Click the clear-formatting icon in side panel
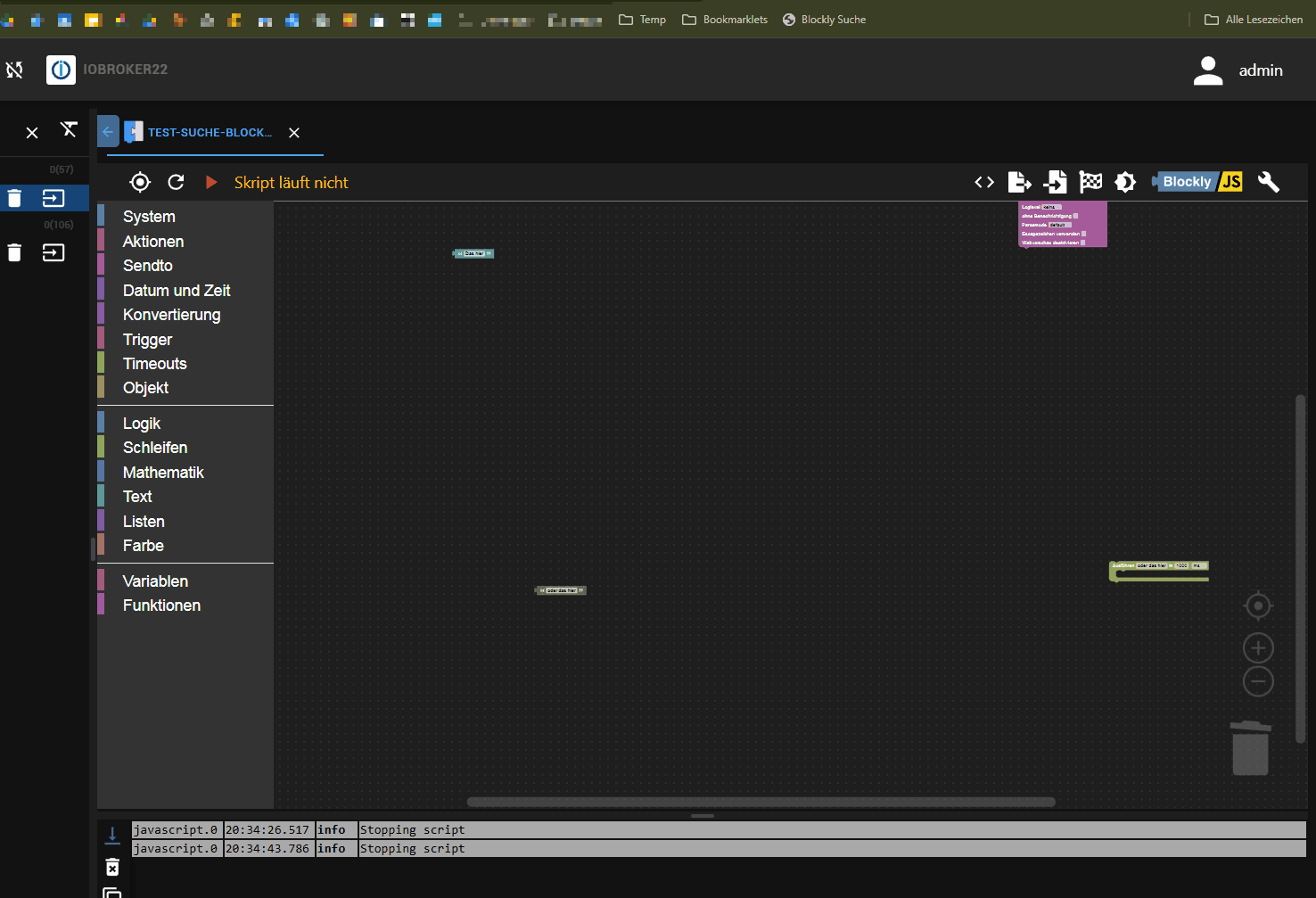 [69, 130]
